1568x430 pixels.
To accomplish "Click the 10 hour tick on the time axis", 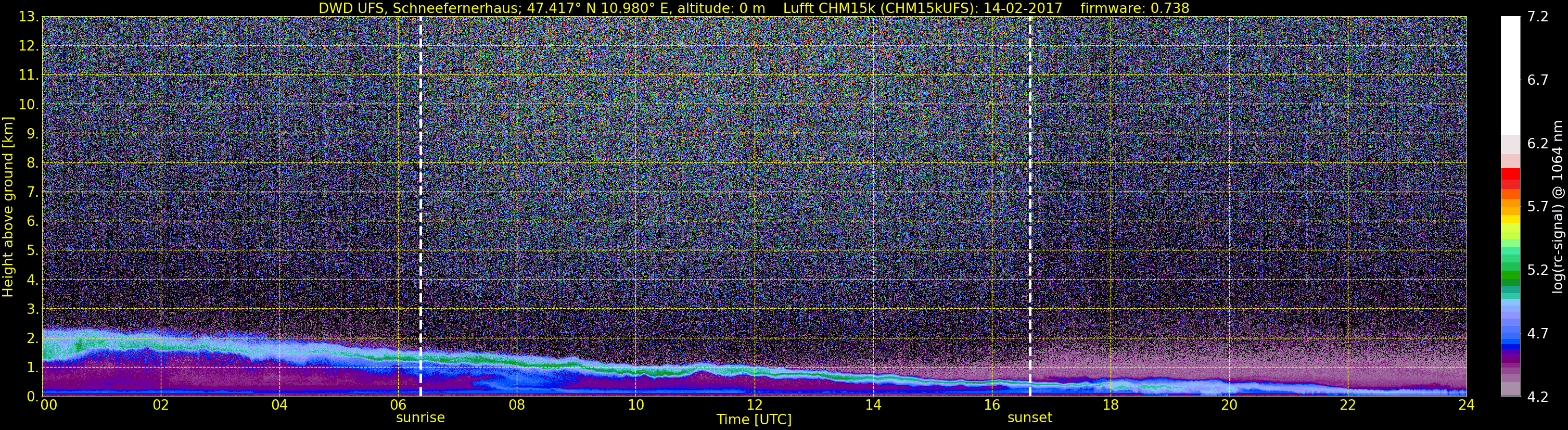I will click(x=635, y=405).
